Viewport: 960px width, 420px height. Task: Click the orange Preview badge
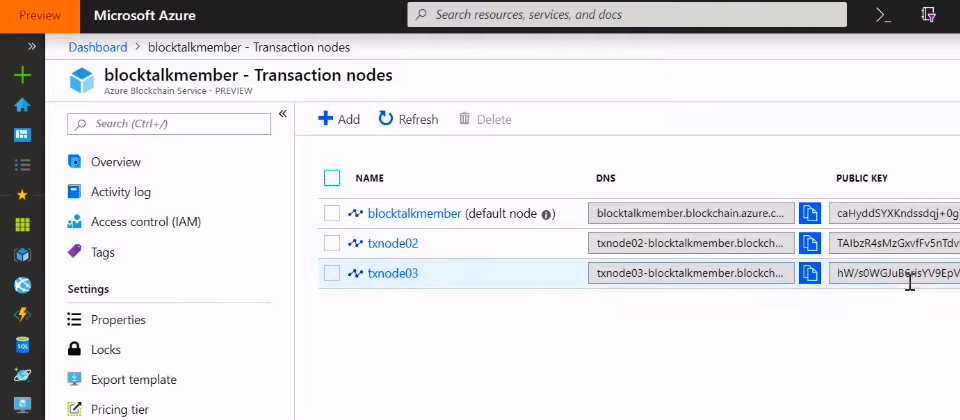[x=40, y=16]
